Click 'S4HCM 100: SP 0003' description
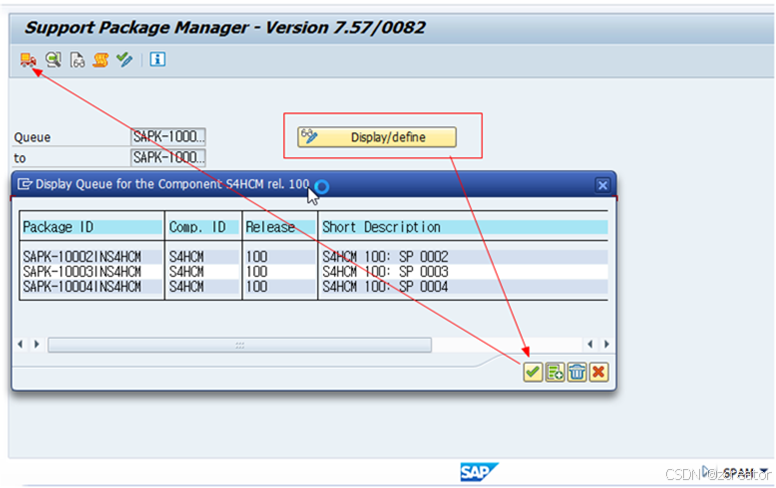776x488 pixels. pyautogui.click(x=385, y=271)
